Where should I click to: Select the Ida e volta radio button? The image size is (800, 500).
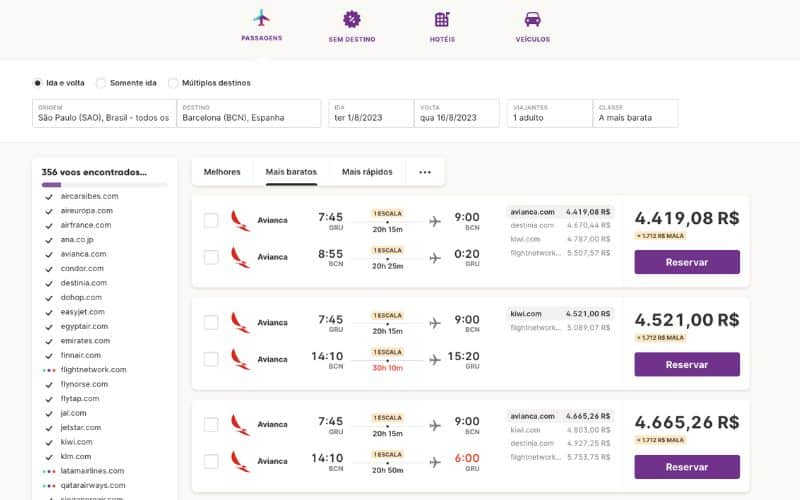coord(37,83)
